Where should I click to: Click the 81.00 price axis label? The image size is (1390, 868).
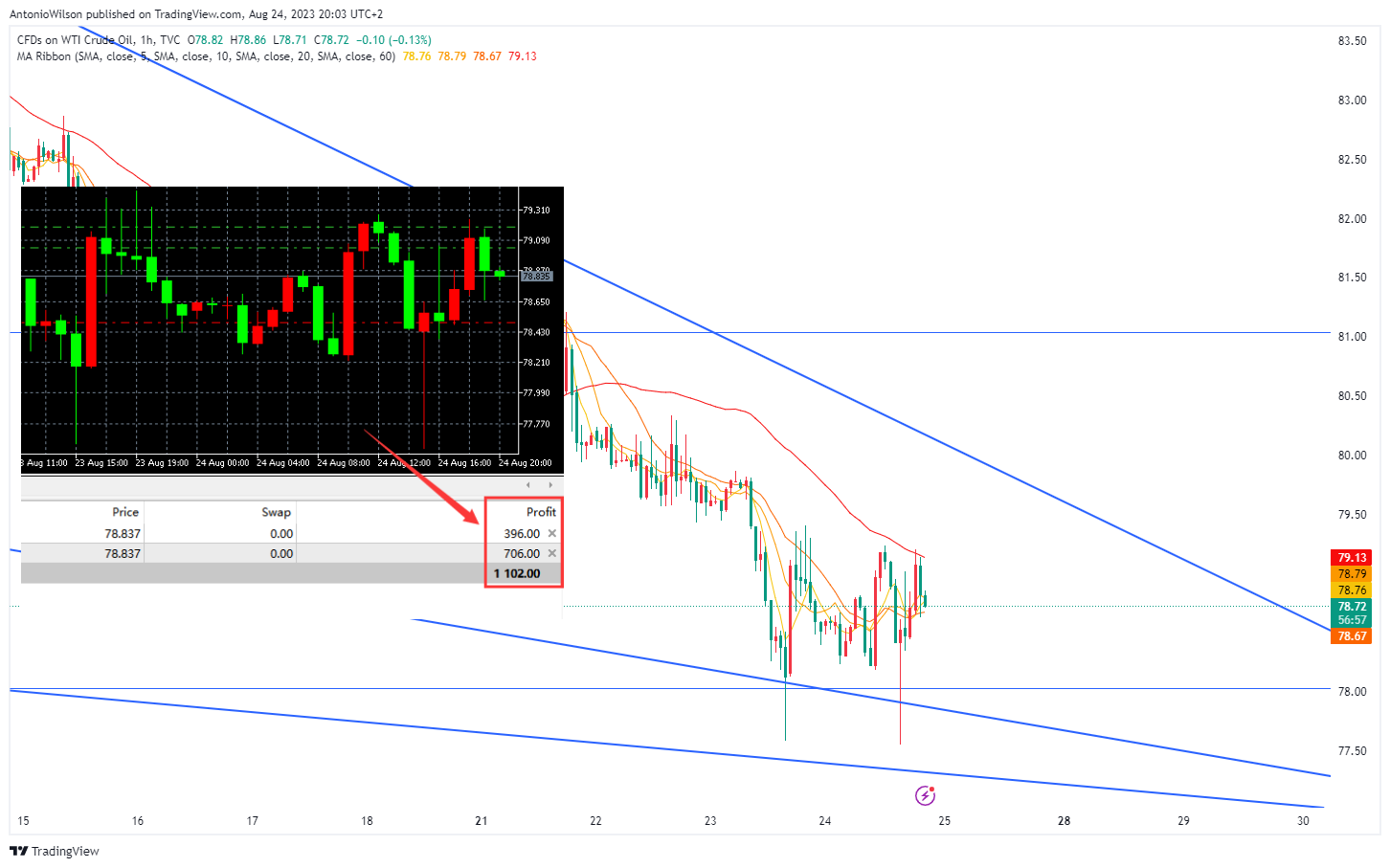pos(1352,336)
